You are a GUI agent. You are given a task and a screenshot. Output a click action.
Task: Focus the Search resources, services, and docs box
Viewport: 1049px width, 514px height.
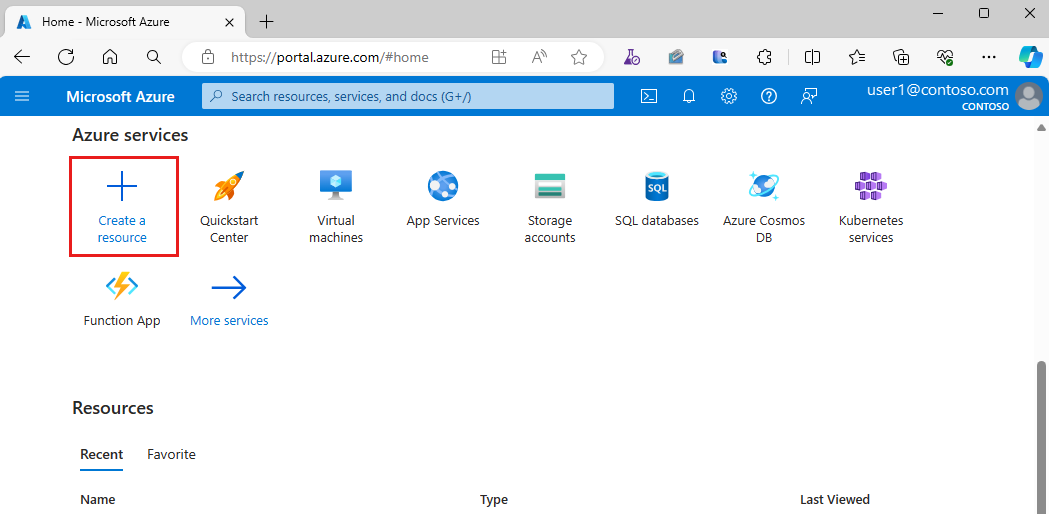click(x=407, y=96)
